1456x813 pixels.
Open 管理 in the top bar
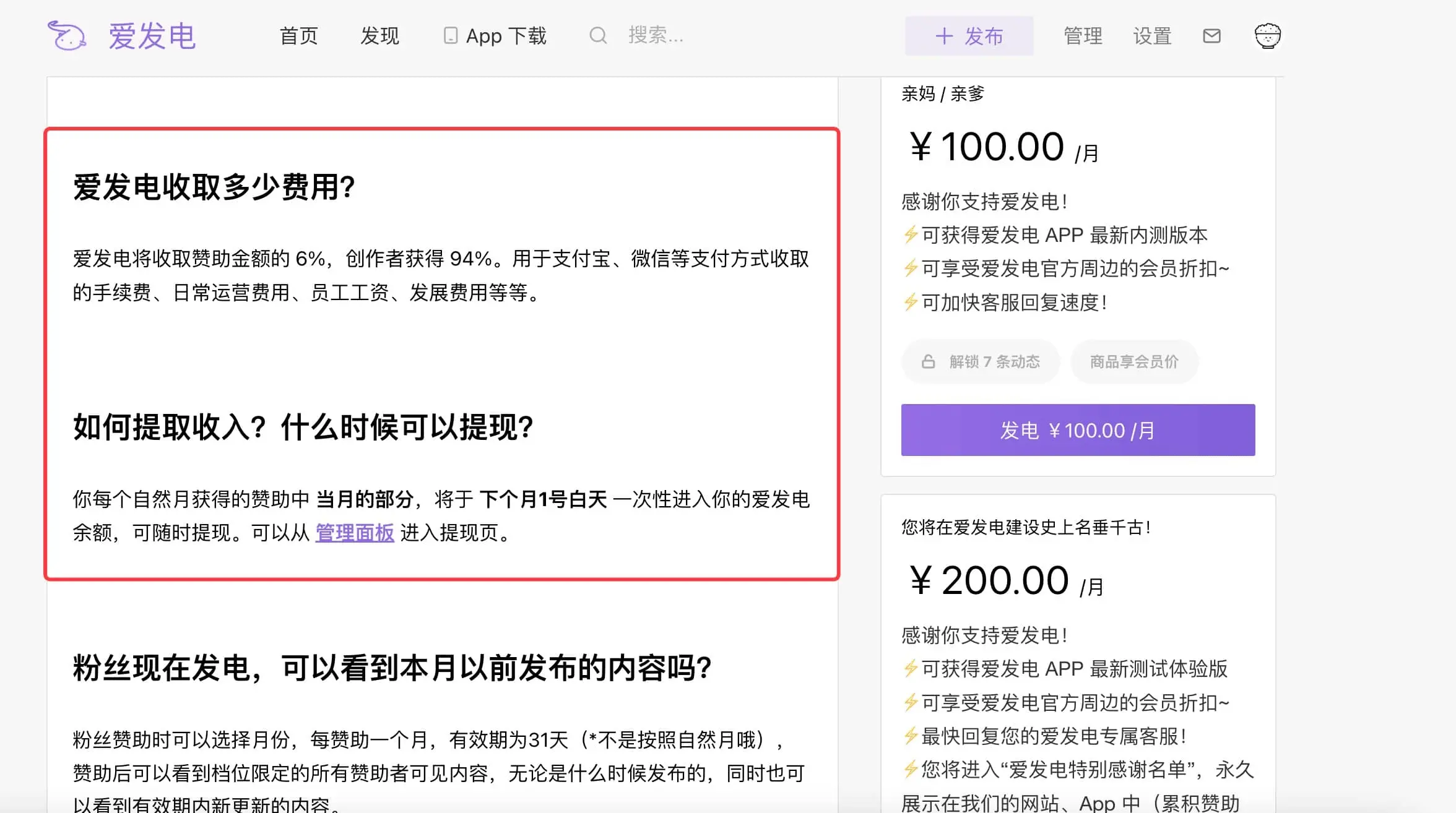click(1083, 36)
